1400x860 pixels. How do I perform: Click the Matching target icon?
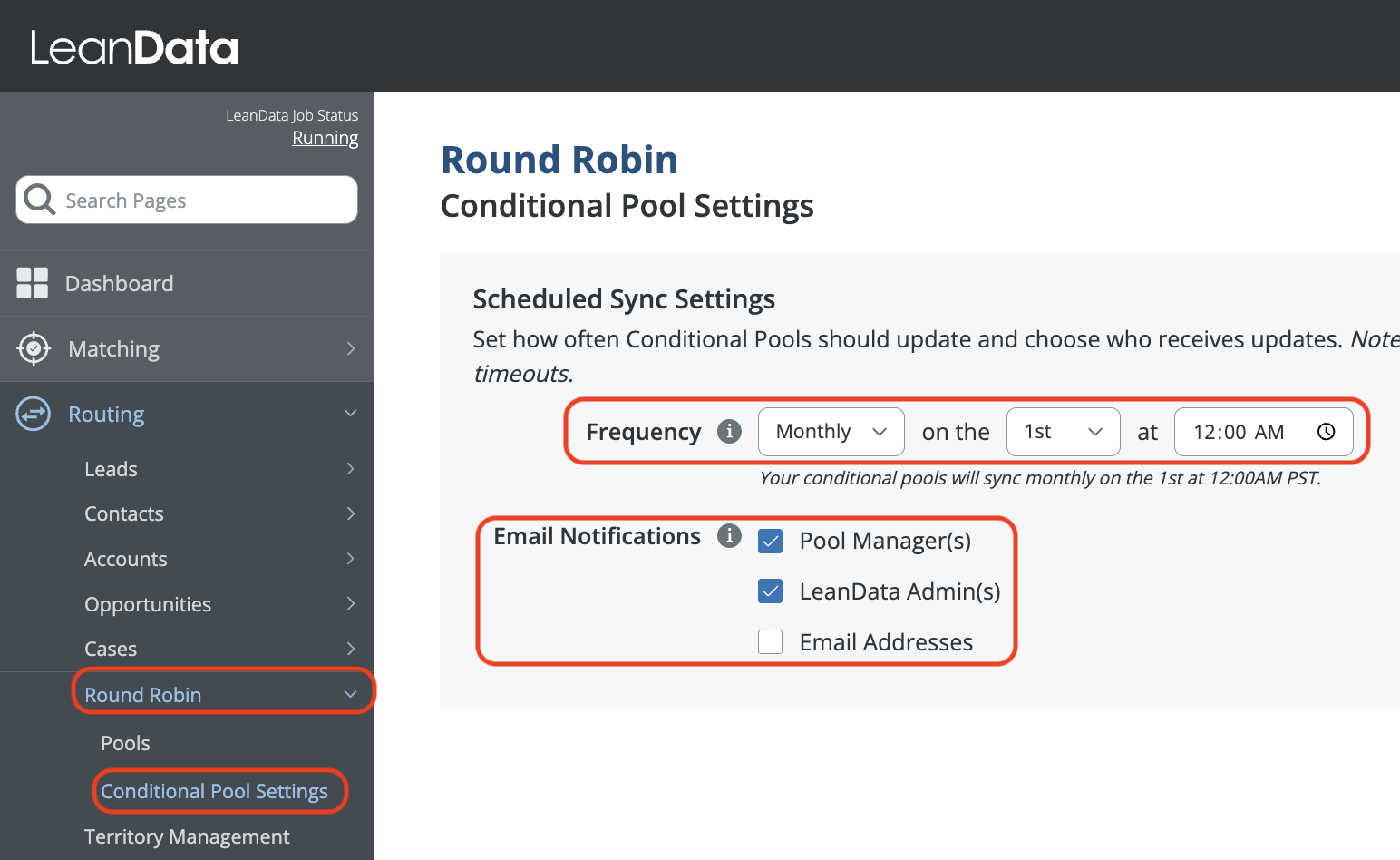[x=34, y=348]
